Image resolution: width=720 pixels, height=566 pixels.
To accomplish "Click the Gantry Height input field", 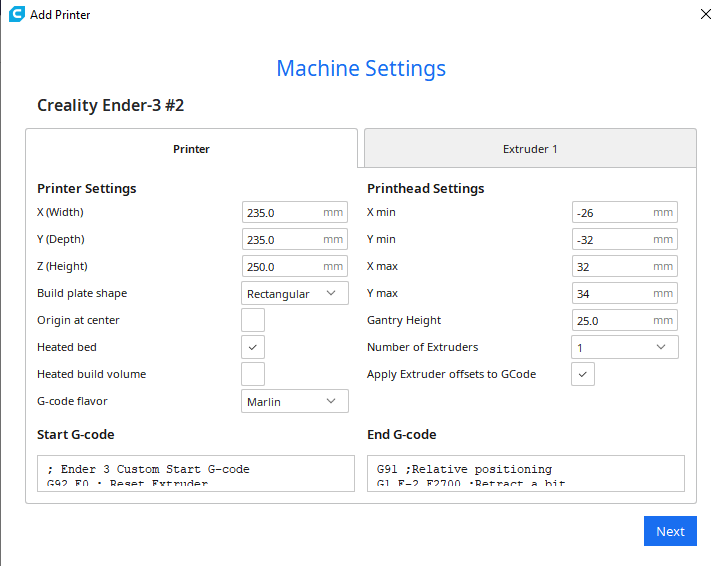I will (x=612, y=320).
